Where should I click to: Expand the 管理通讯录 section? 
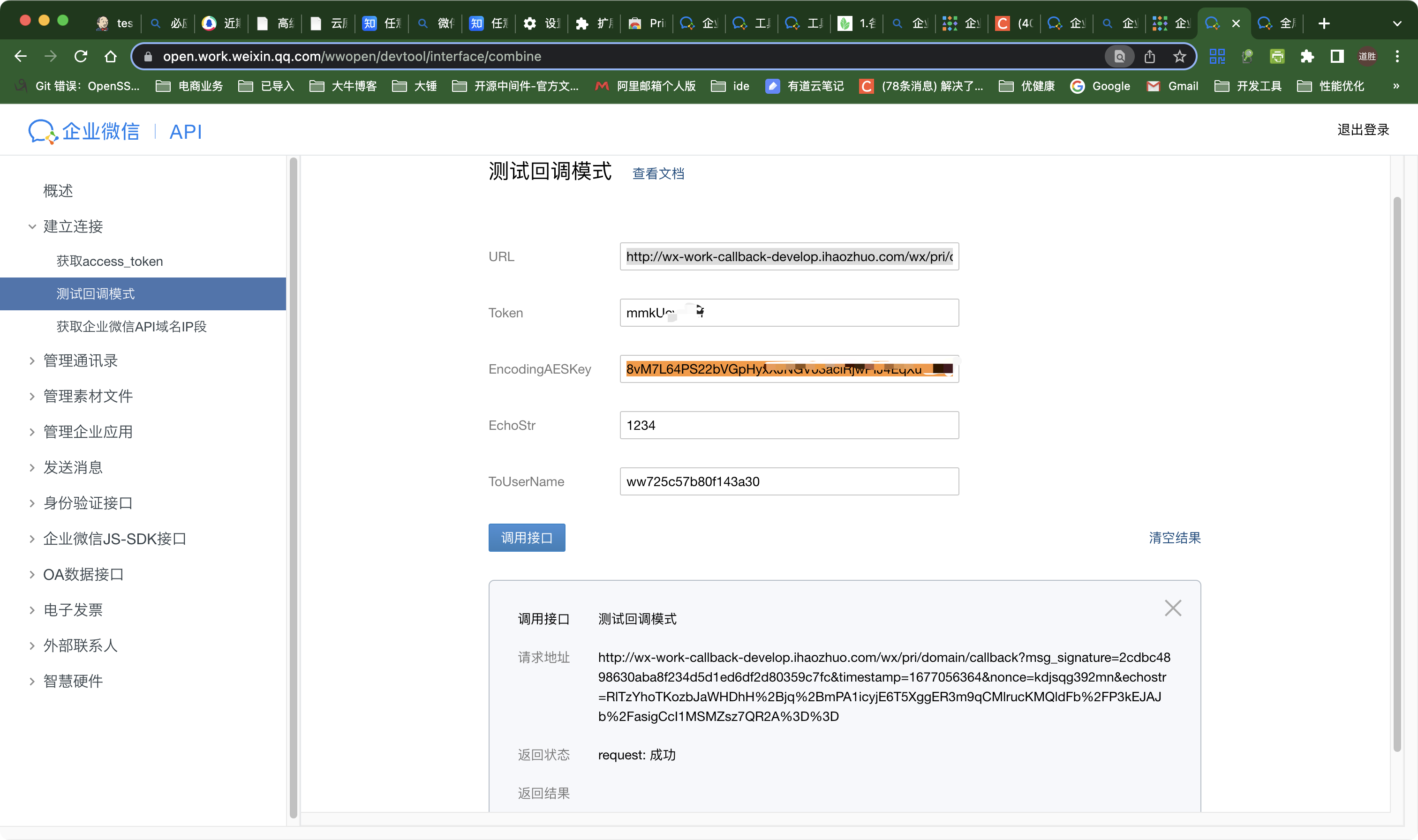click(80, 360)
